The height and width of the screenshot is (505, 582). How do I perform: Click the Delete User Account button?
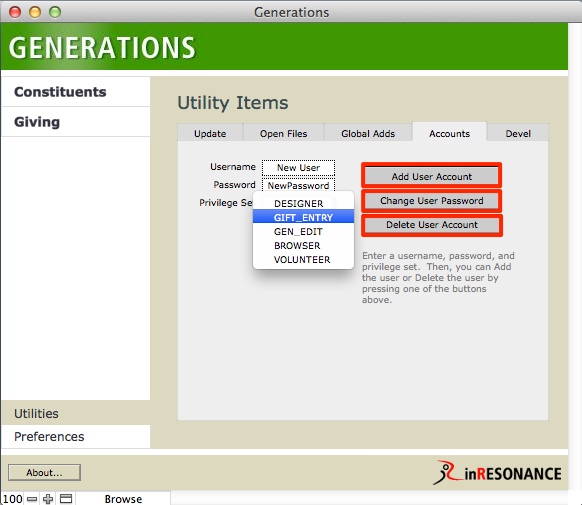tap(431, 224)
